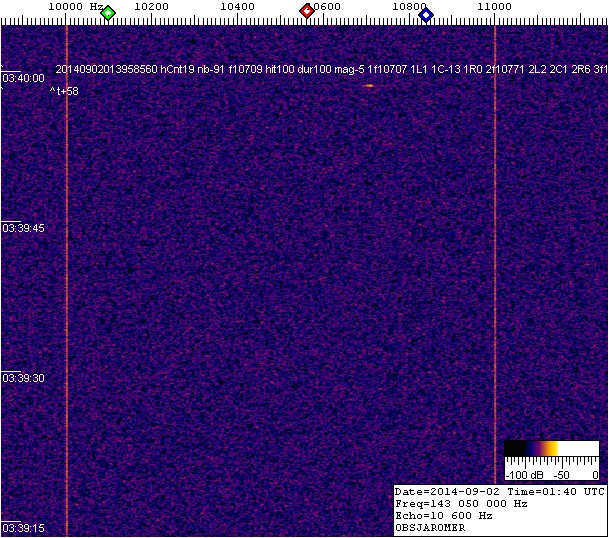The image size is (609, 538).
Task: Click the 03:39:15 time axis label
Action: [x=23, y=528]
